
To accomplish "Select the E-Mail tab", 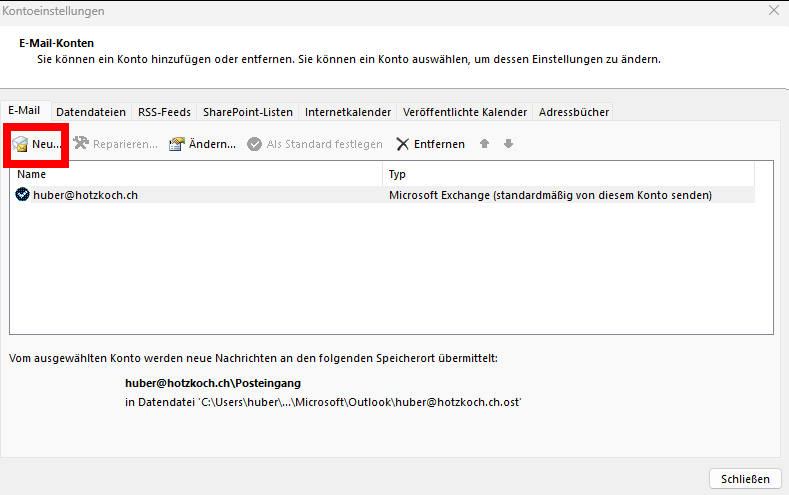I will click(x=27, y=111).
